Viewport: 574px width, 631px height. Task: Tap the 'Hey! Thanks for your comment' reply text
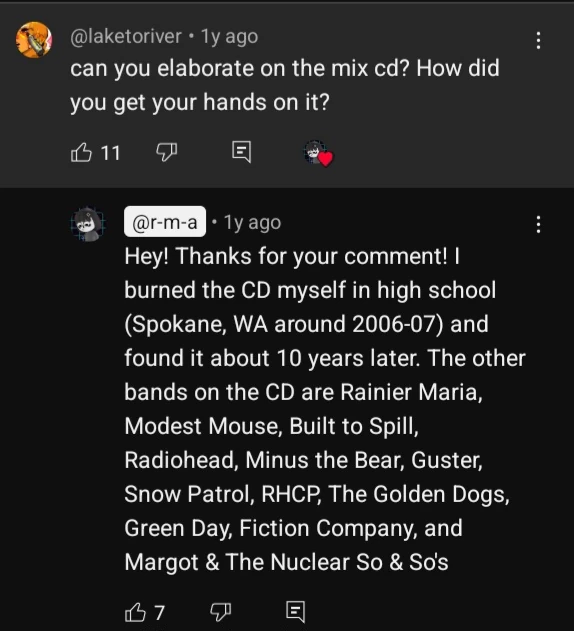(286, 256)
